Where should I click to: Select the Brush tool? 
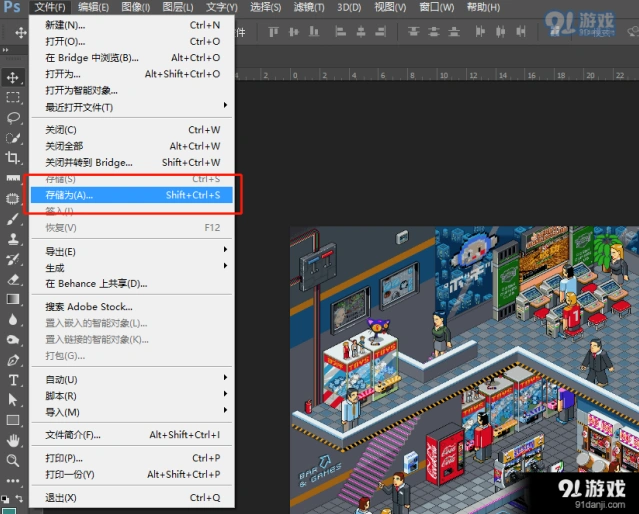pos(13,219)
